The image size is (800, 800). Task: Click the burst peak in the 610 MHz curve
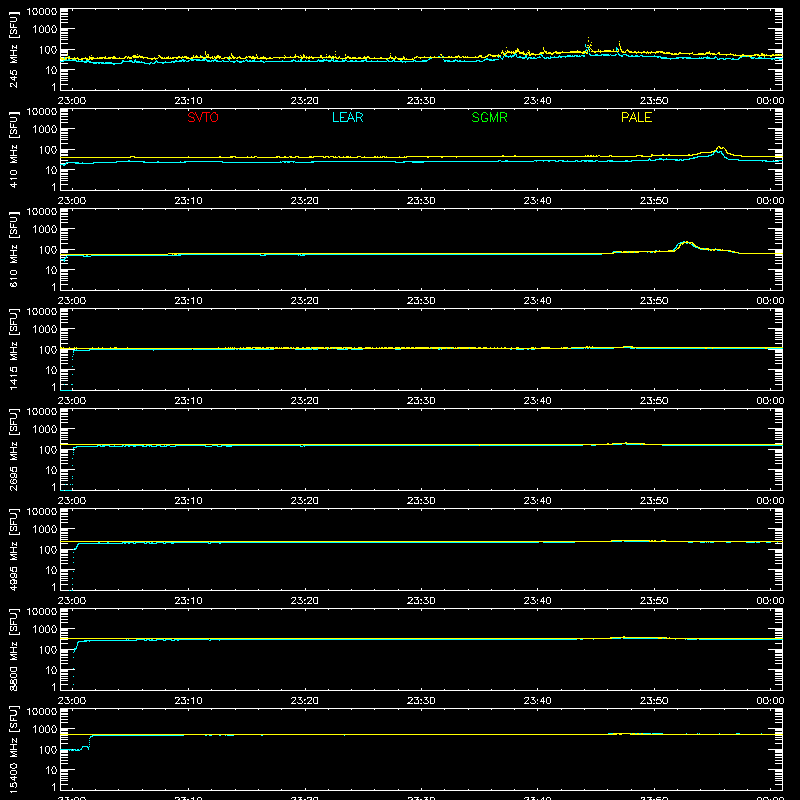click(x=686, y=242)
